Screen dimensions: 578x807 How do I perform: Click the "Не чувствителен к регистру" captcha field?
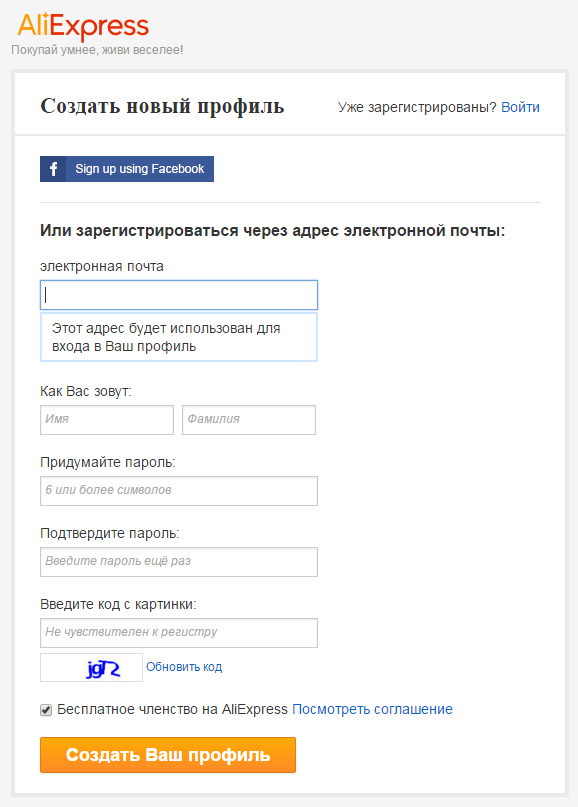click(x=179, y=633)
